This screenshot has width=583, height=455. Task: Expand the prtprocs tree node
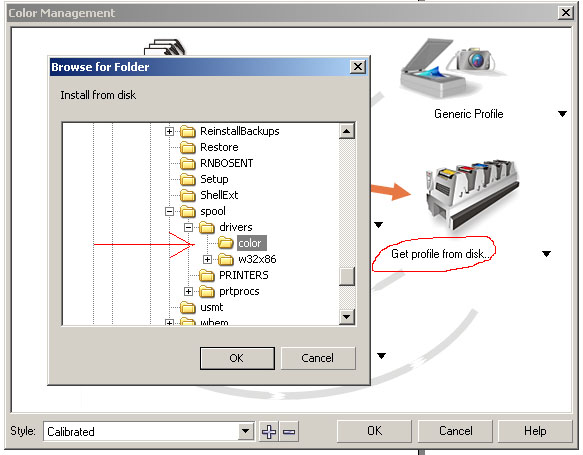(x=189, y=291)
